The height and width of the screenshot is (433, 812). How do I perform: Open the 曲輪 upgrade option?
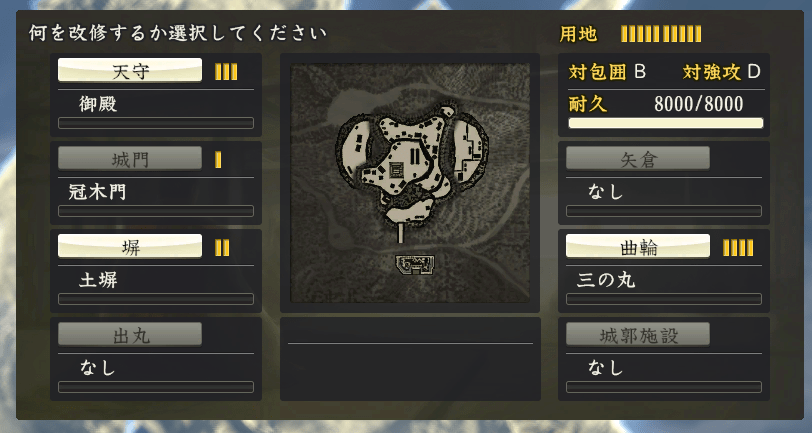pyautogui.click(x=637, y=246)
